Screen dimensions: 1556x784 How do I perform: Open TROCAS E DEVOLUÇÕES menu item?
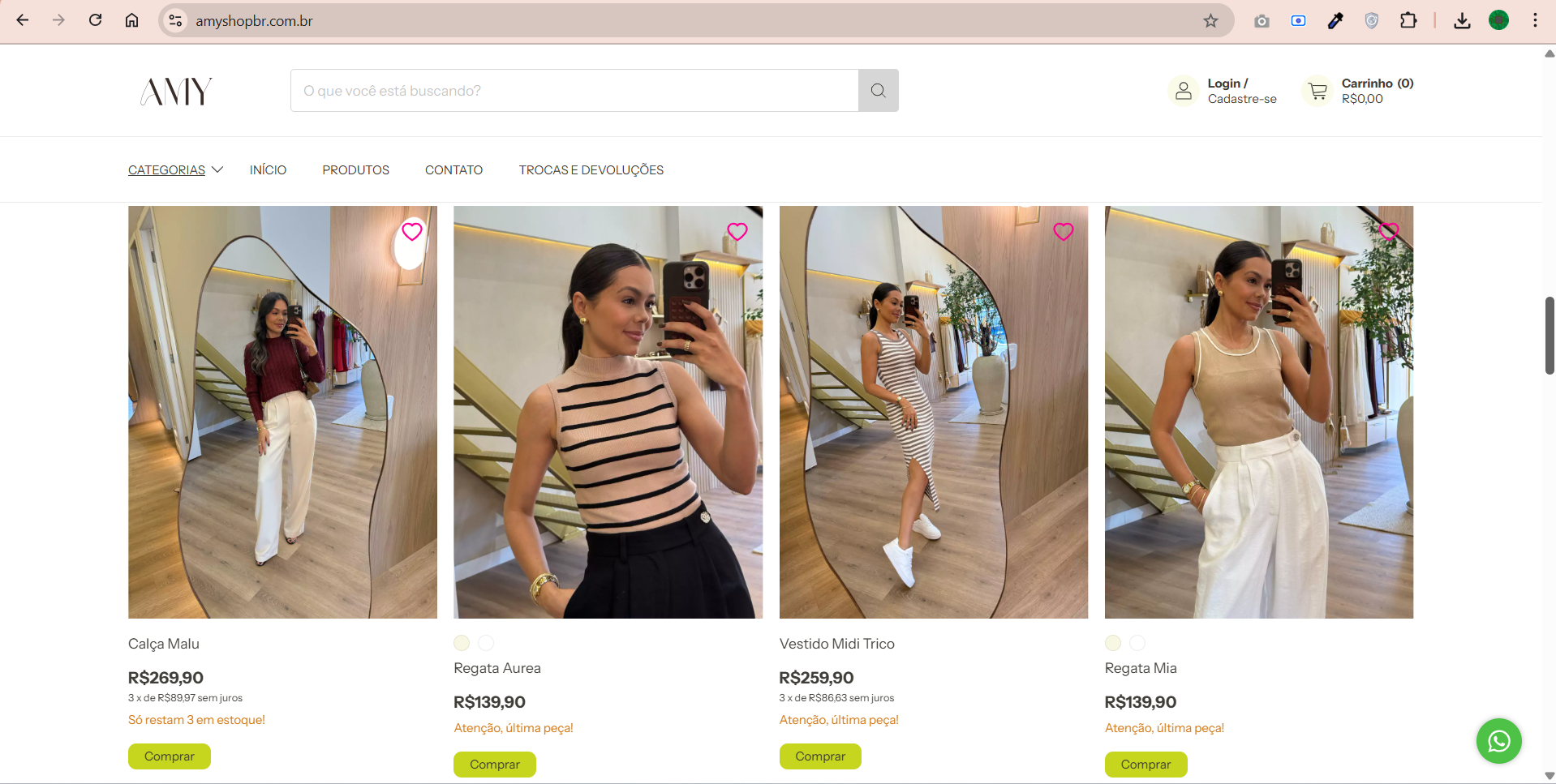591,170
